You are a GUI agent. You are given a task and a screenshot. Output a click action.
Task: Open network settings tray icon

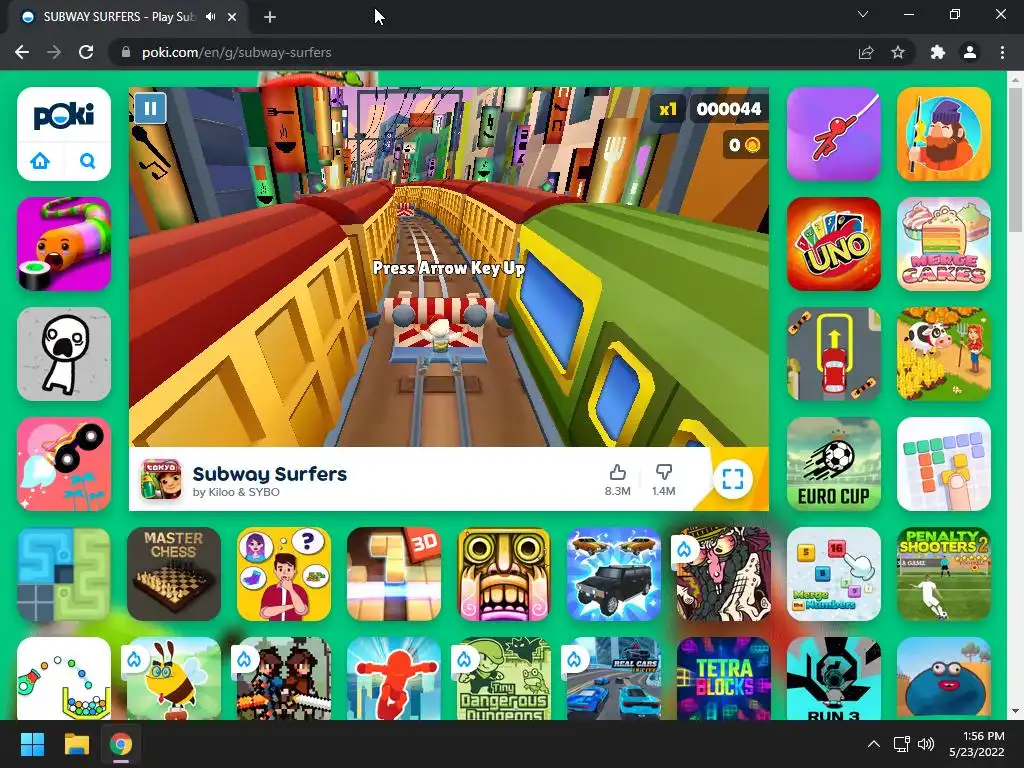(902, 744)
